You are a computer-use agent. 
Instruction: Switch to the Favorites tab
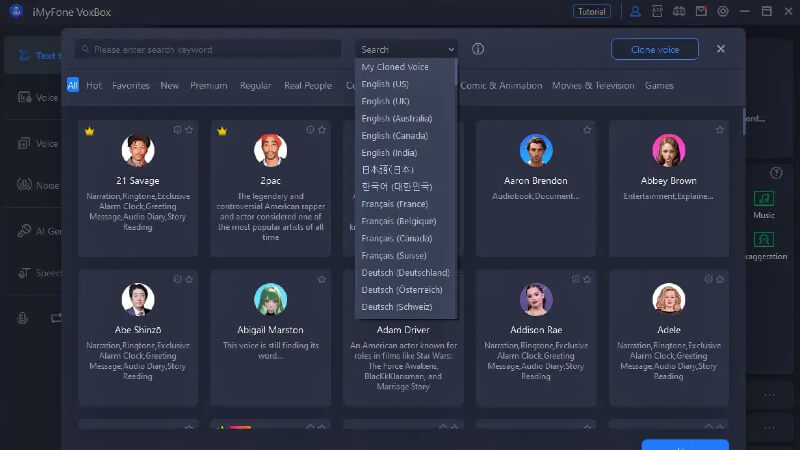click(131, 86)
